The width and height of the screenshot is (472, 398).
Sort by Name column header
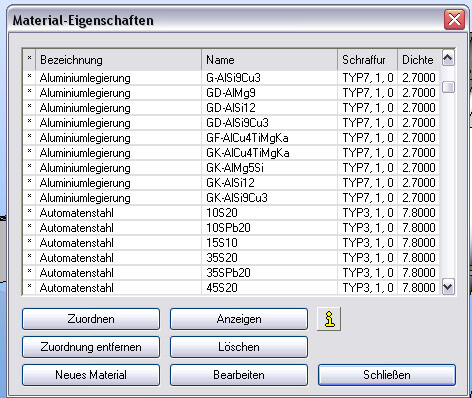point(269,60)
